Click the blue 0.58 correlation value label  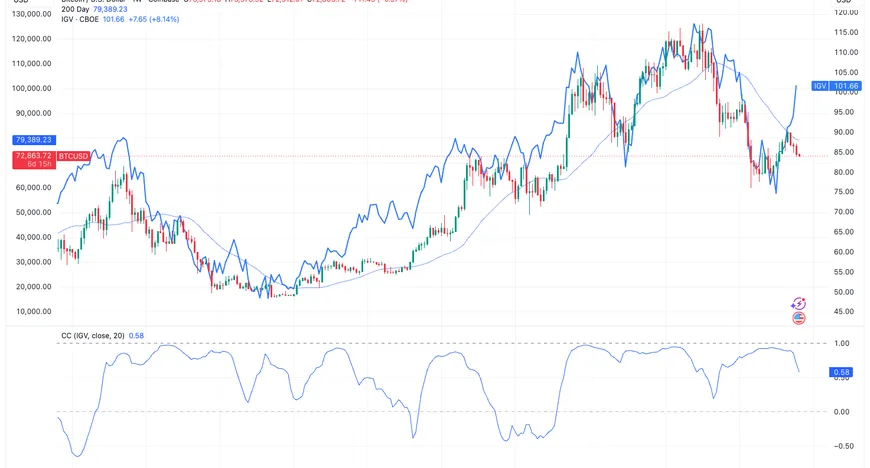[841, 373]
